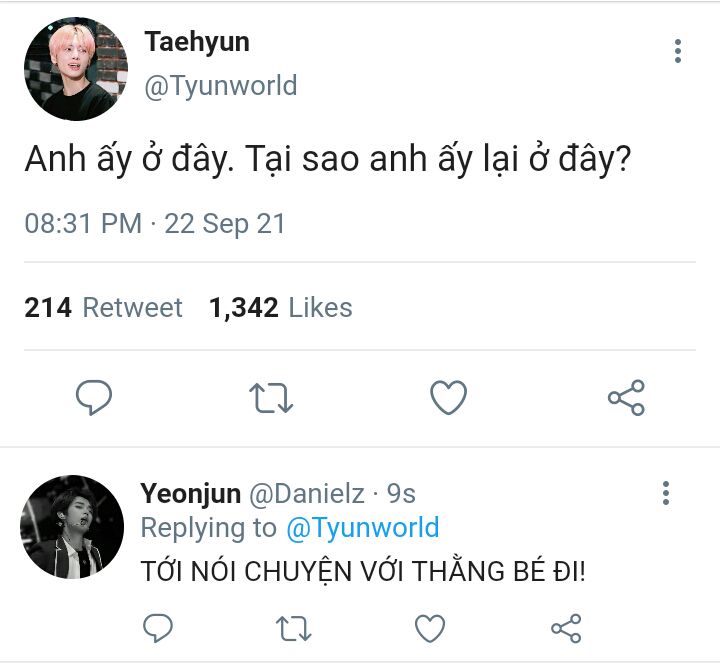
Task: Share Yeonjun's reply
Action: click(x=566, y=628)
